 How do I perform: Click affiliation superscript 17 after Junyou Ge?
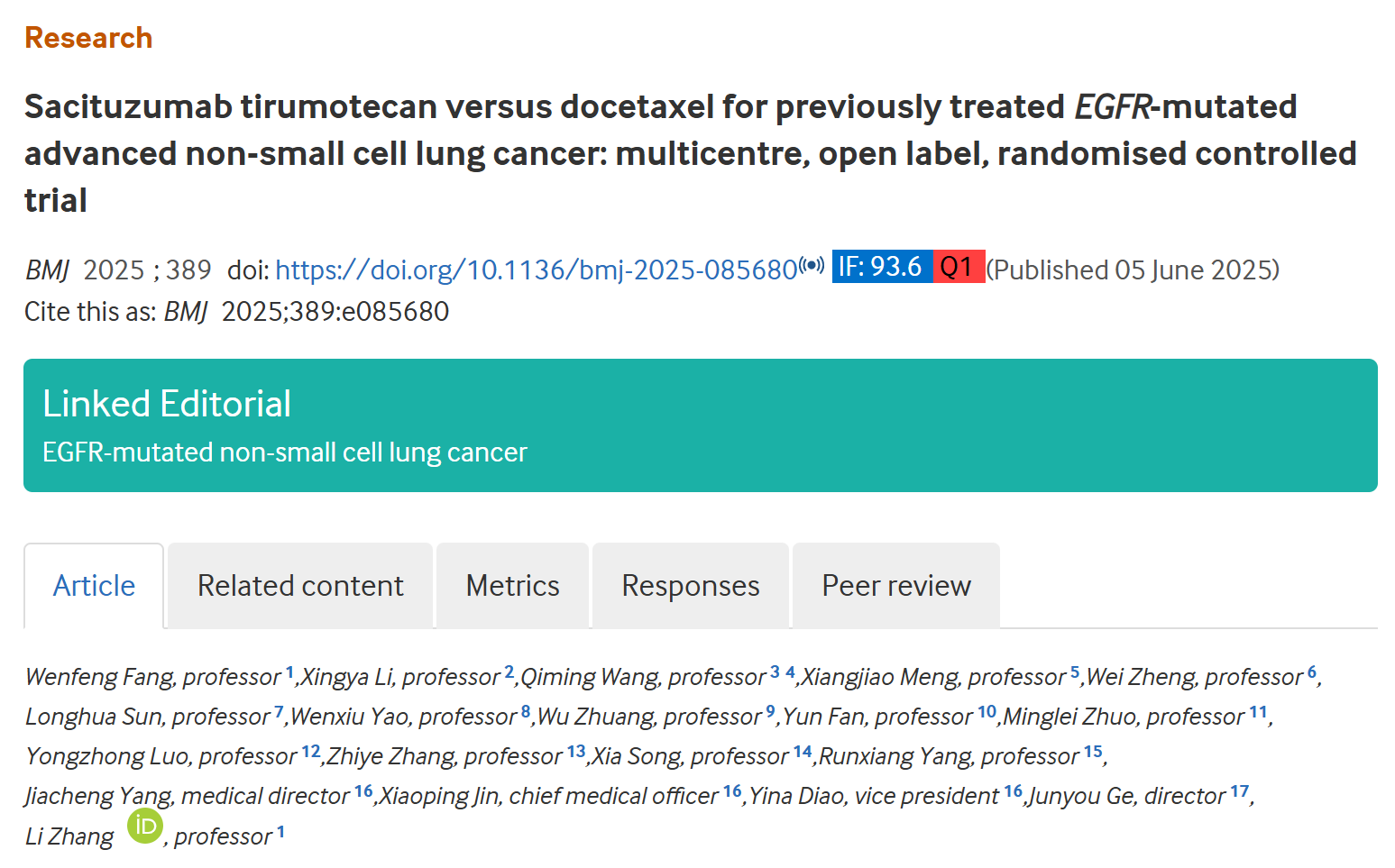pos(1239,790)
